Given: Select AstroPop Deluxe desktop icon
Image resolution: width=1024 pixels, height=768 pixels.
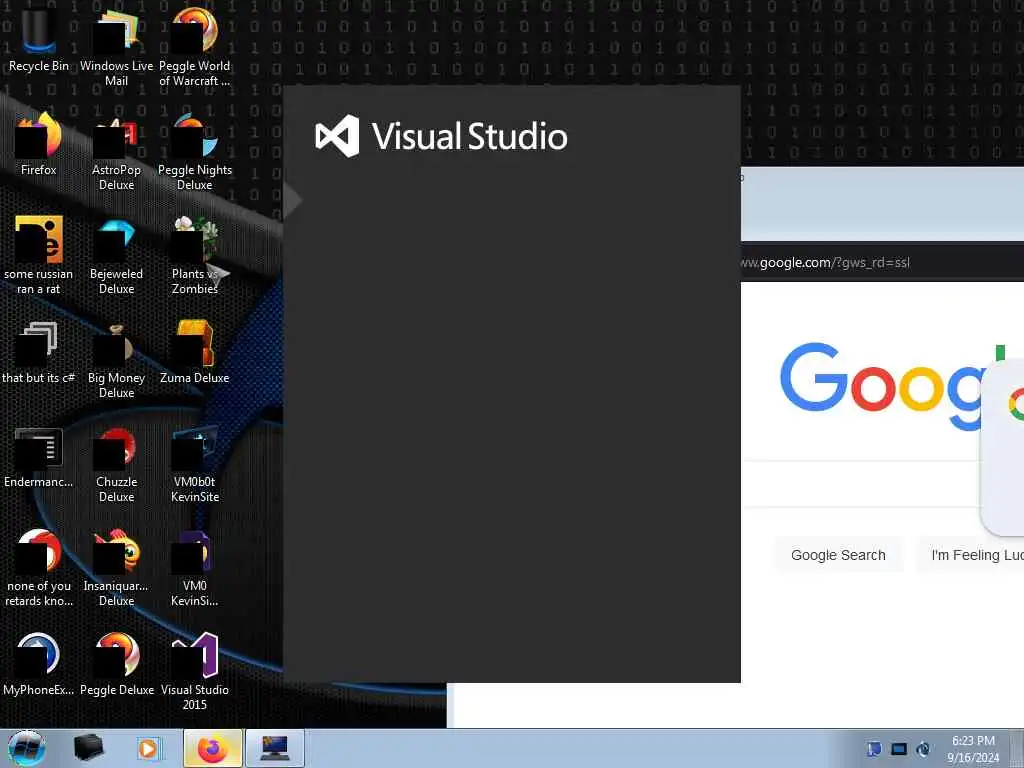Looking at the screenshot, I should tap(116, 152).
